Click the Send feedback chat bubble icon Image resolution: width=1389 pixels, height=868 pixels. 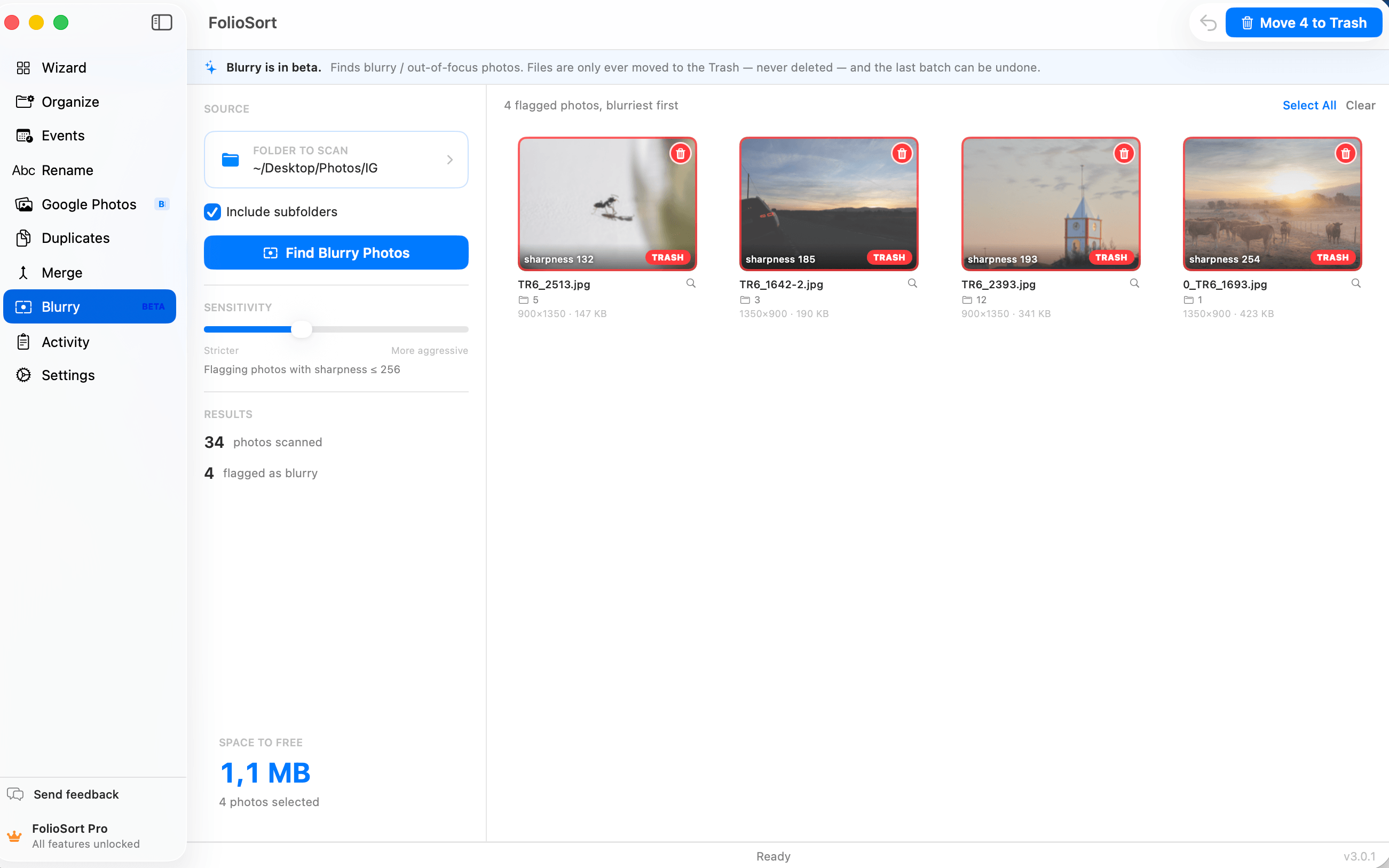click(x=15, y=794)
